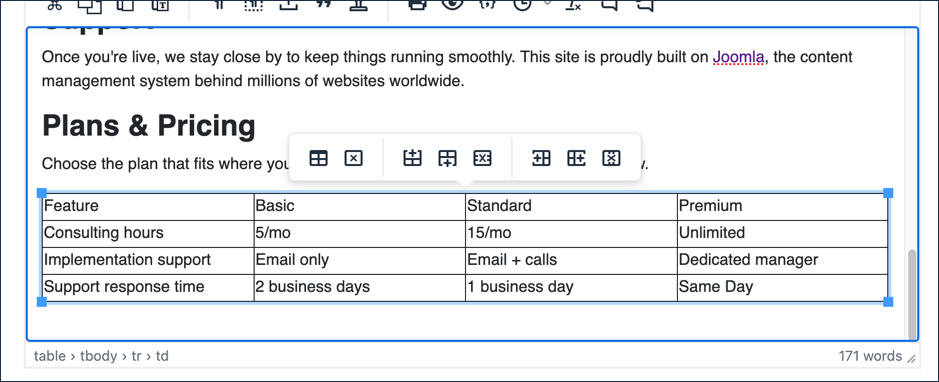Click the Clear formatting toolbar icon
Viewport: 939px width, 382px height.
tap(573, 5)
